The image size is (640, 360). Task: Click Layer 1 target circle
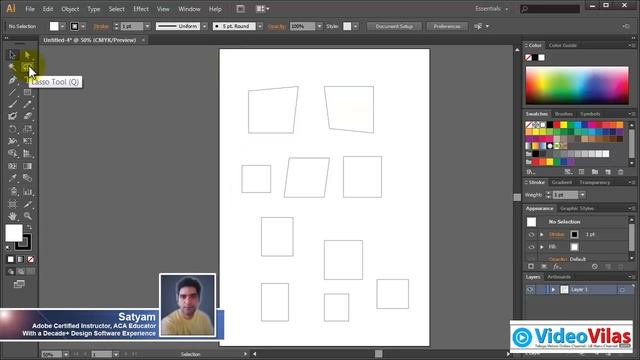(622, 290)
